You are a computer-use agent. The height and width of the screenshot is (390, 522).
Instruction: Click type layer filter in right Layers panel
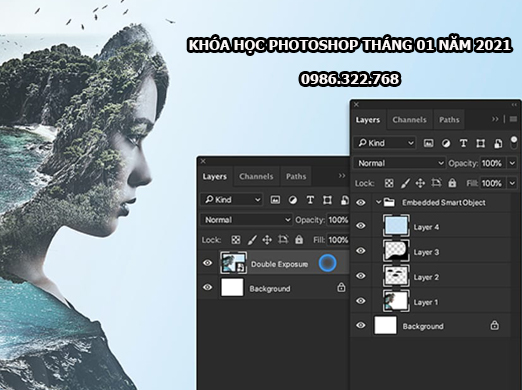pos(463,143)
